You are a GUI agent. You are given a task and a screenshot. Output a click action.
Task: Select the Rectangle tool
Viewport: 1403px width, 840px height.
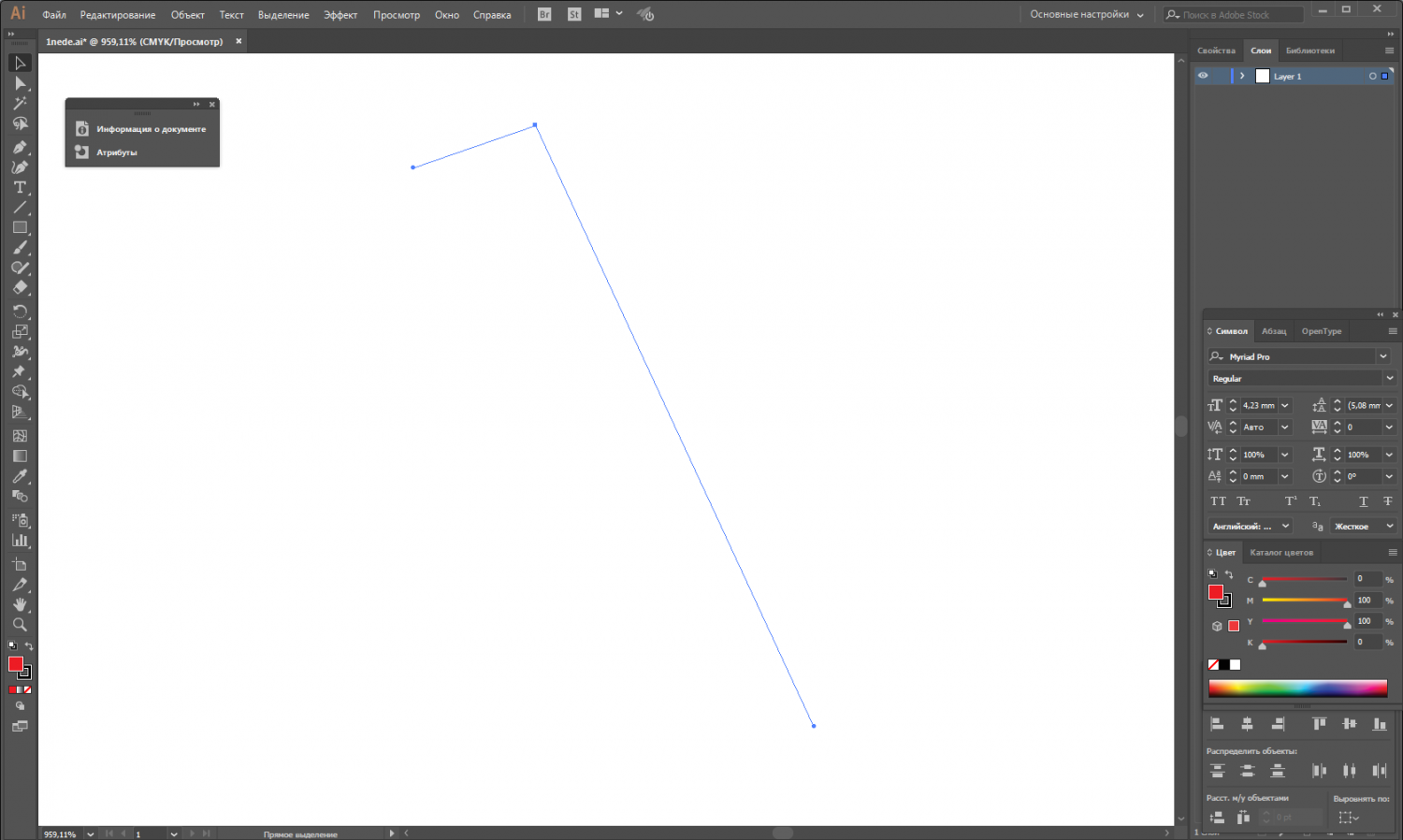[20, 227]
